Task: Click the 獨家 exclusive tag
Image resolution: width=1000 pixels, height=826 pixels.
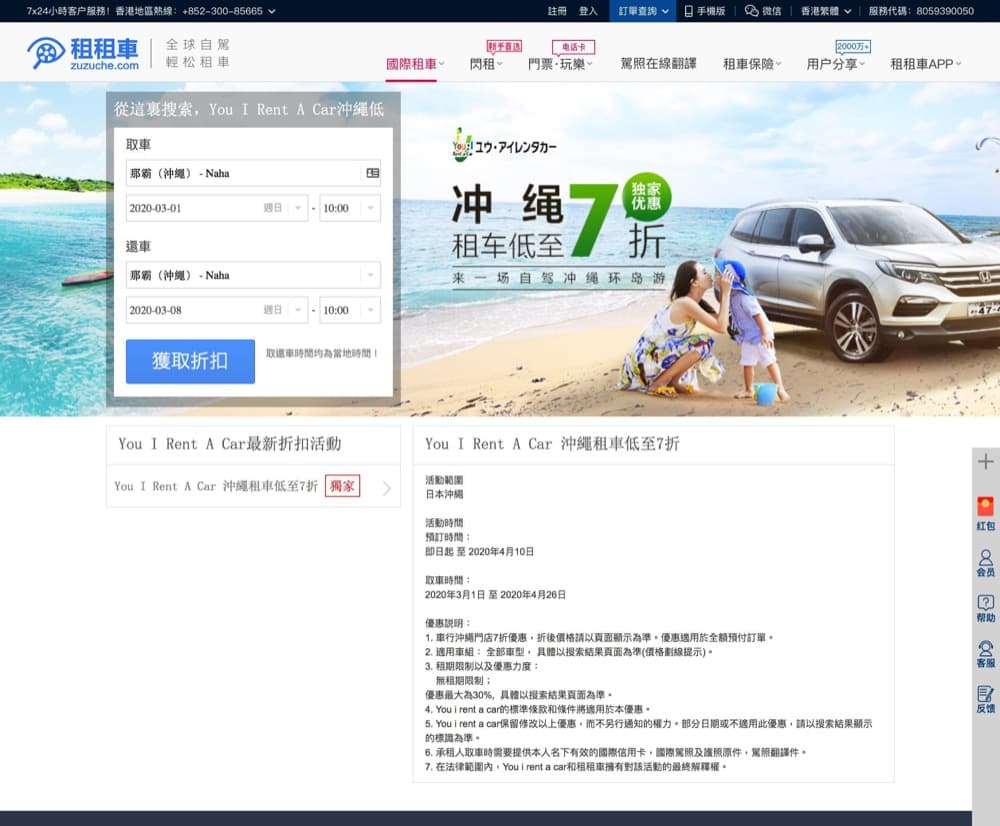Action: (x=342, y=486)
